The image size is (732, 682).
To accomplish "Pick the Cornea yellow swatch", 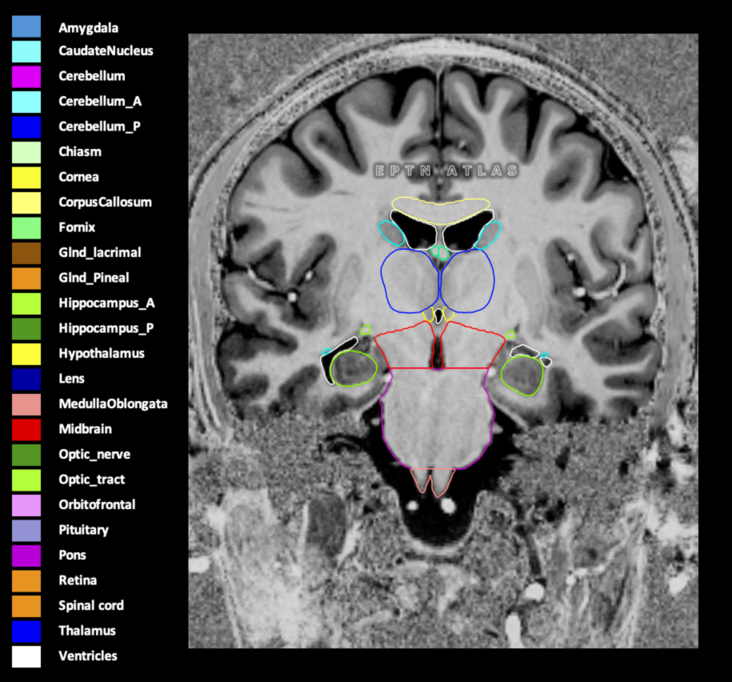I will click(x=26, y=177).
